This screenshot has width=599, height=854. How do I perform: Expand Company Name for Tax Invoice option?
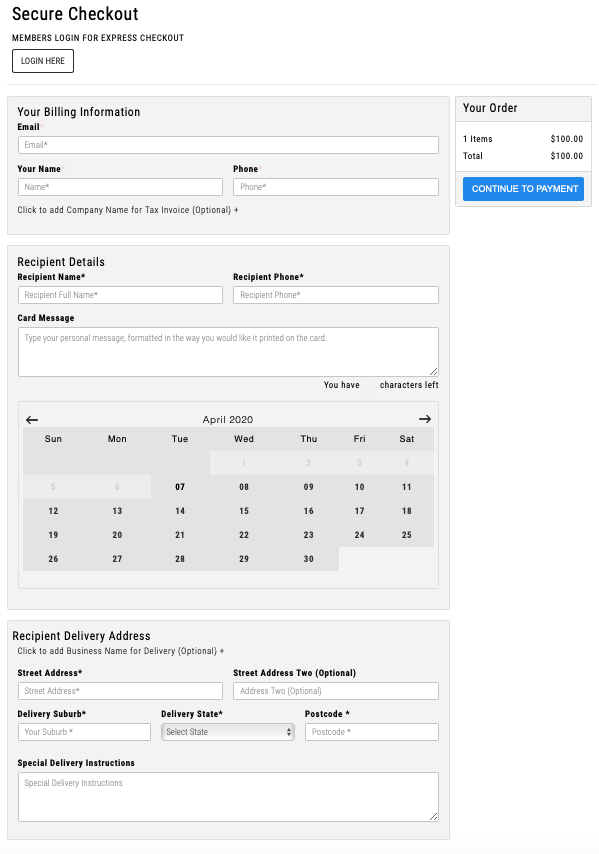128,210
